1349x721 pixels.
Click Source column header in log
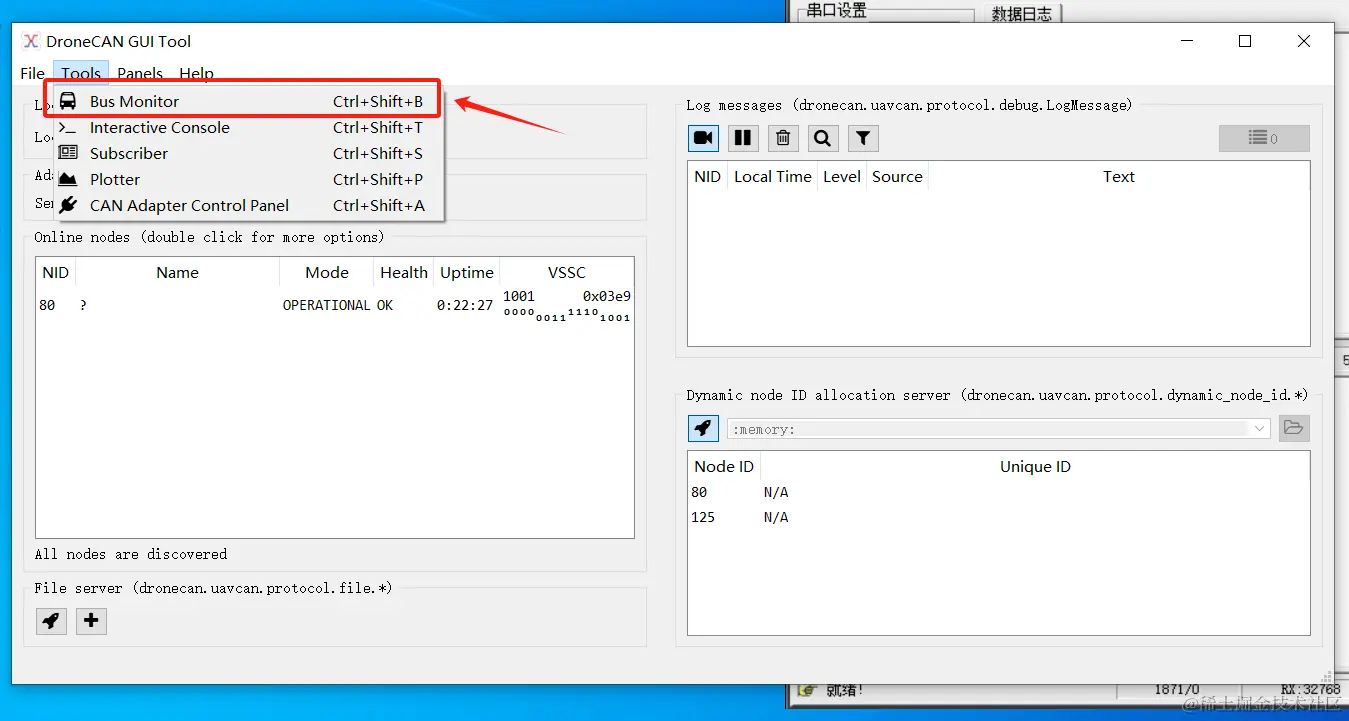pyautogui.click(x=897, y=176)
